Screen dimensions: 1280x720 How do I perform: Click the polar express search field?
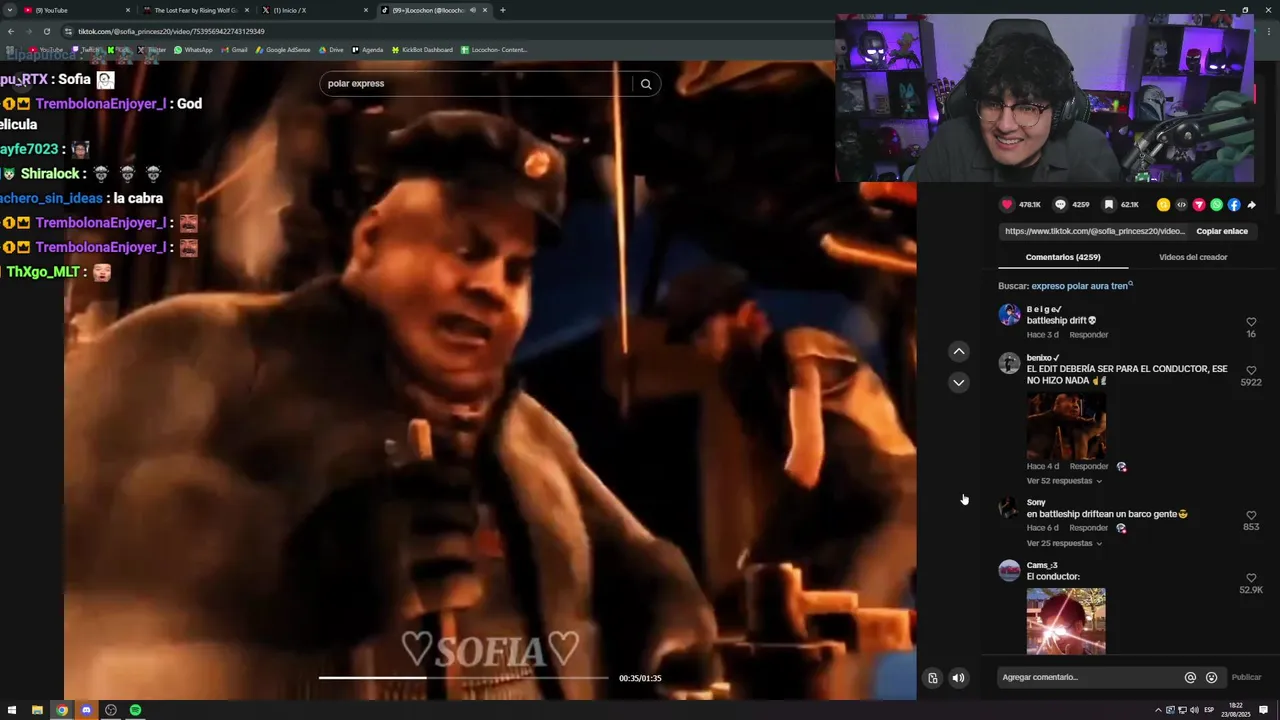[476, 84]
